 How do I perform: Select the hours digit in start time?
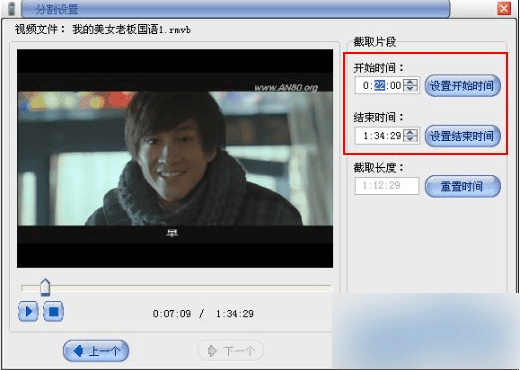pos(366,86)
